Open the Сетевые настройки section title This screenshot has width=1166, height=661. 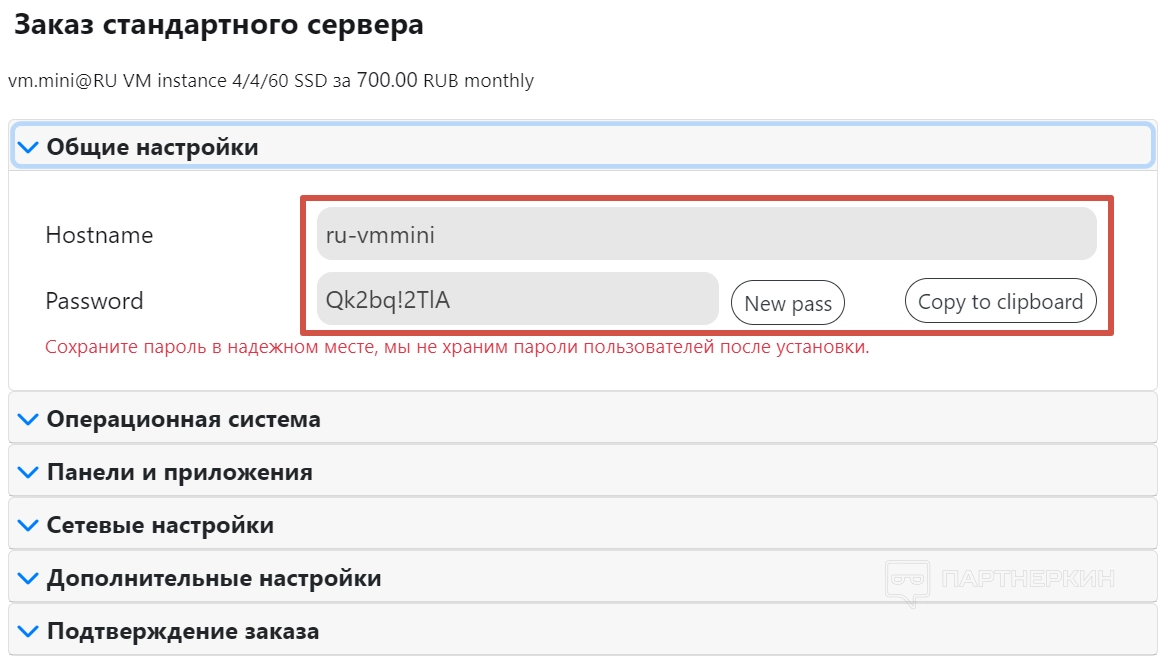(160, 525)
